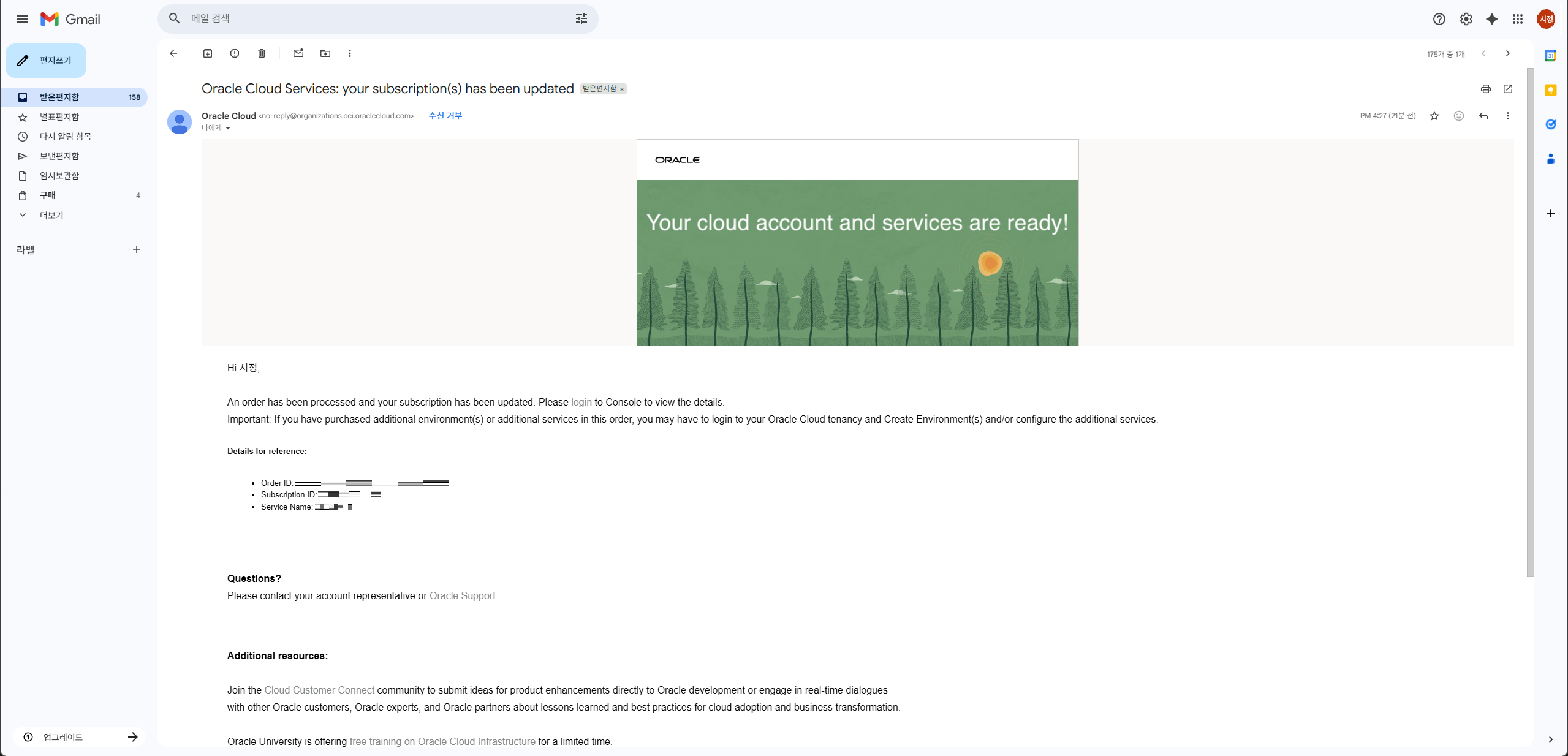Screen dimensions: 1568x756
Task: Expand recipient details next to 나에게
Action: (228, 128)
